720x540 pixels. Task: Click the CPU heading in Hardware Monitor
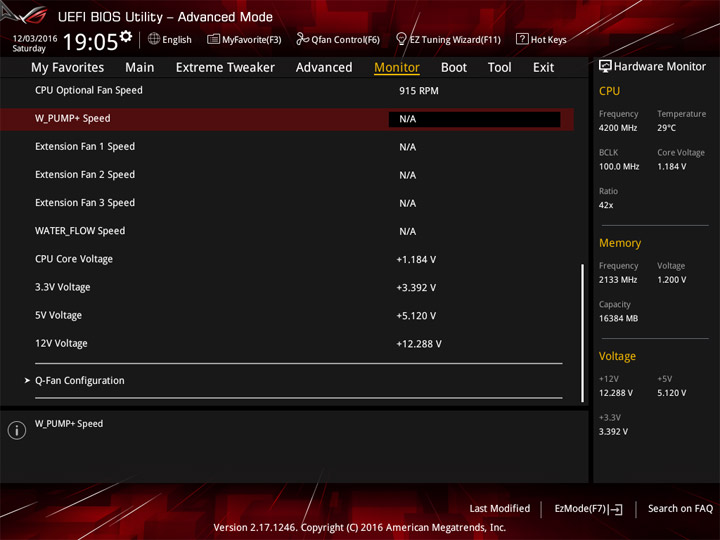[x=609, y=91]
